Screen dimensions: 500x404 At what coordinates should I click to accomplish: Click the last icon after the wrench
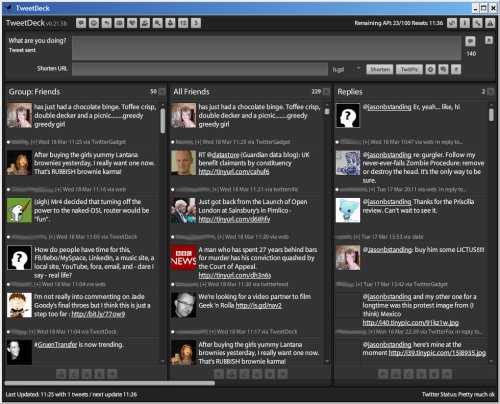[490, 23]
